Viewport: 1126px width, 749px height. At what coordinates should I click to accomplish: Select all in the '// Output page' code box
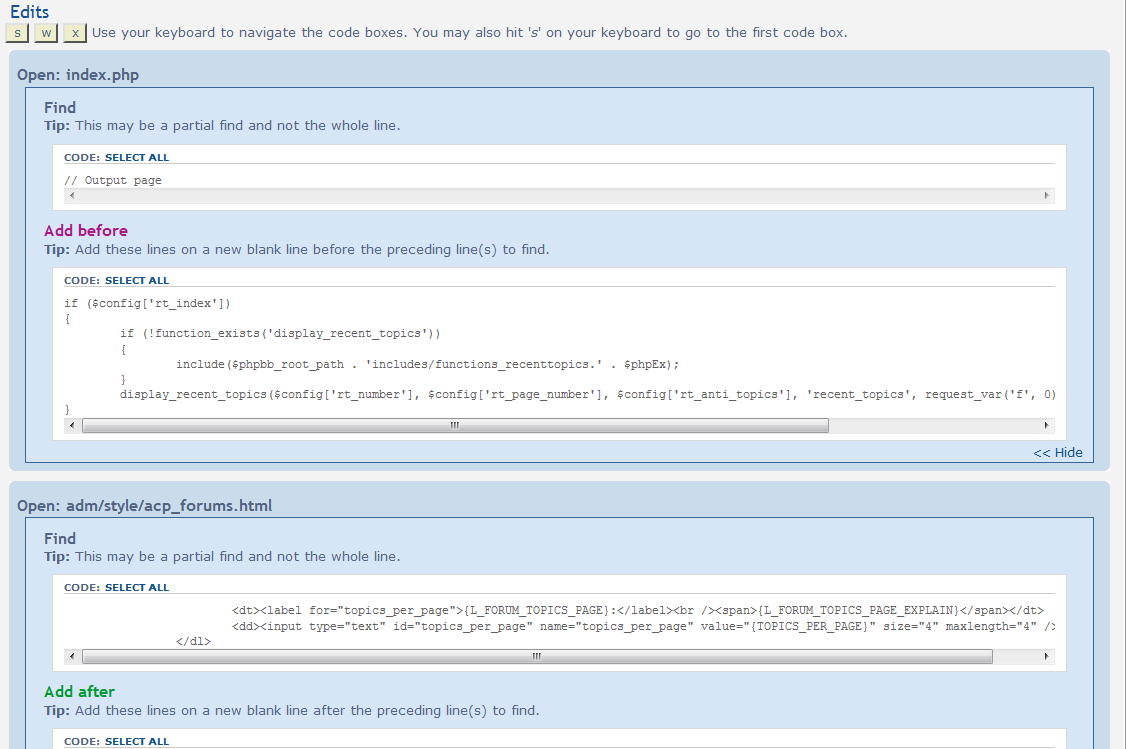(x=137, y=157)
